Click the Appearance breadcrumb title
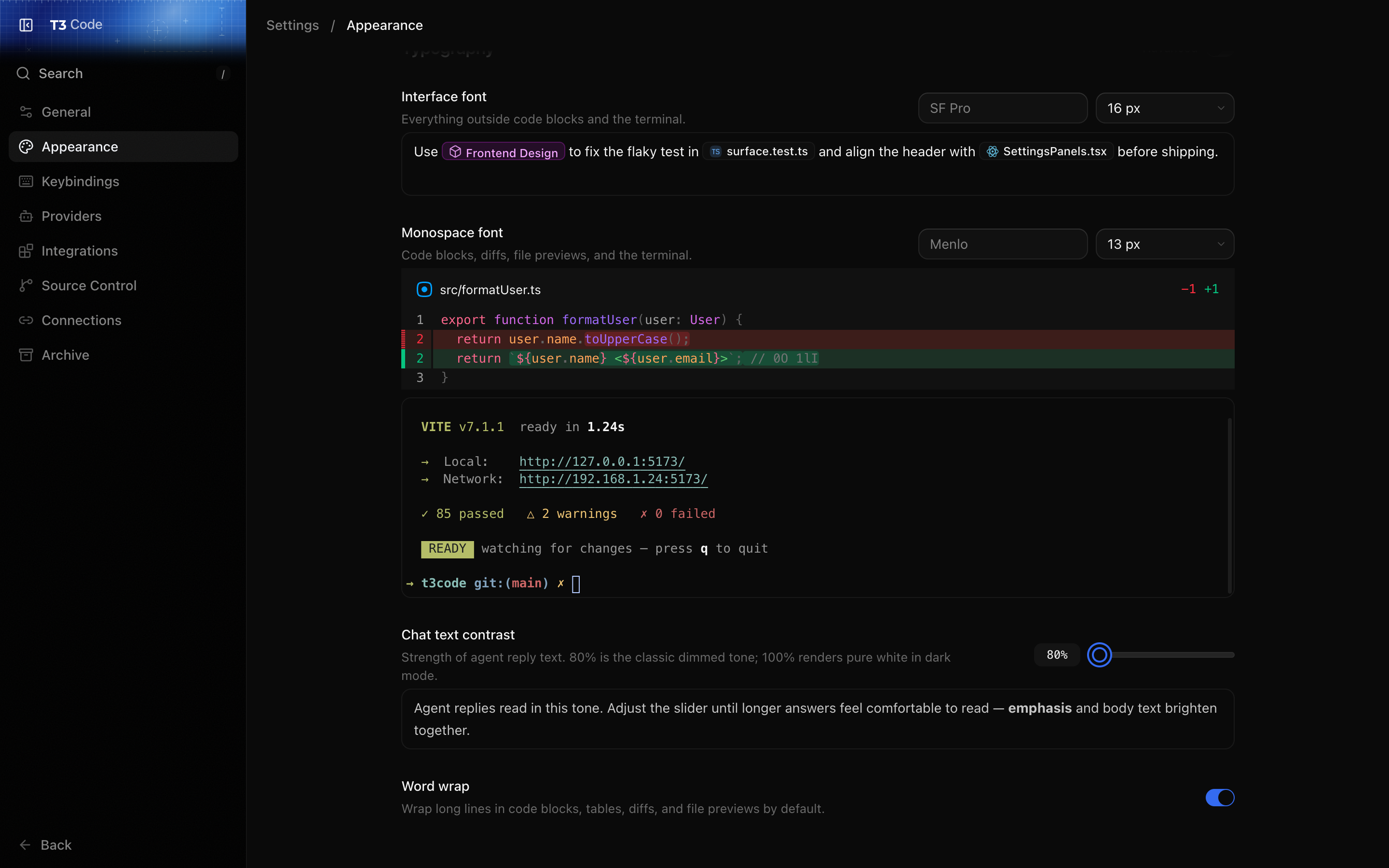1389x868 pixels. [x=384, y=25]
